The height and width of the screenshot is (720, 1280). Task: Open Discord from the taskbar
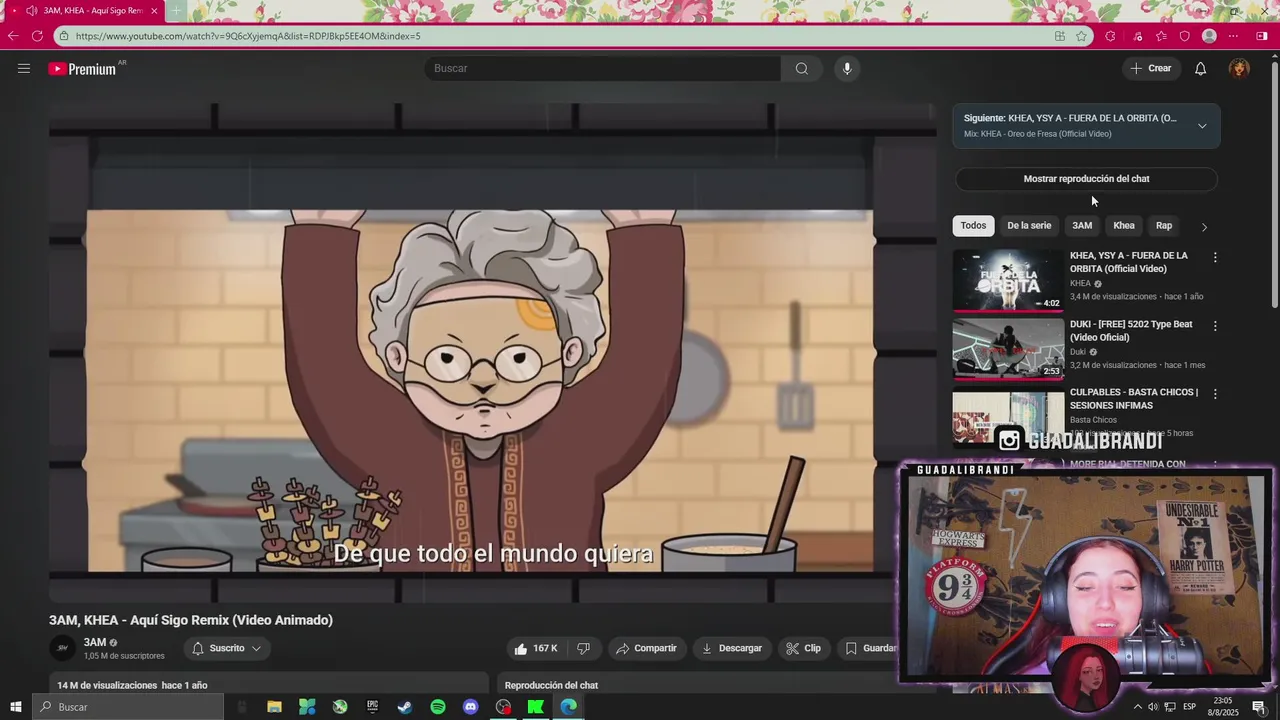point(471,707)
